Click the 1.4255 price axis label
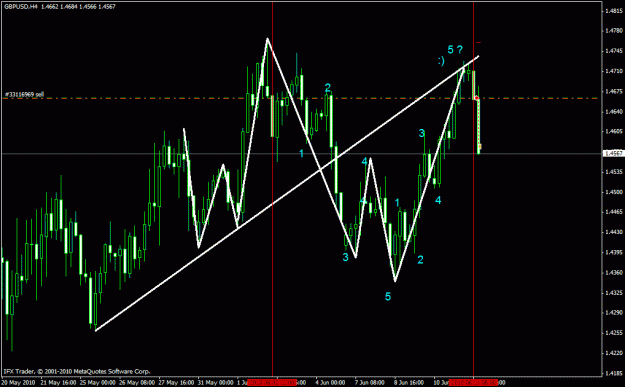Screen dimensions: 625x387 (x=614, y=333)
